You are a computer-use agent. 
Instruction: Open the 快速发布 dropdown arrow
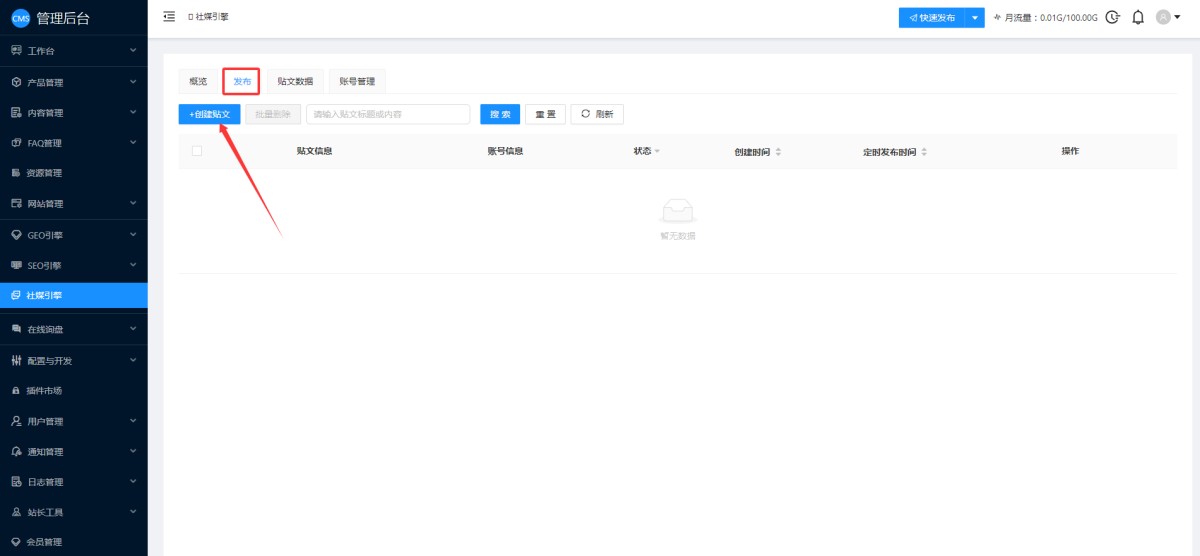tap(975, 18)
